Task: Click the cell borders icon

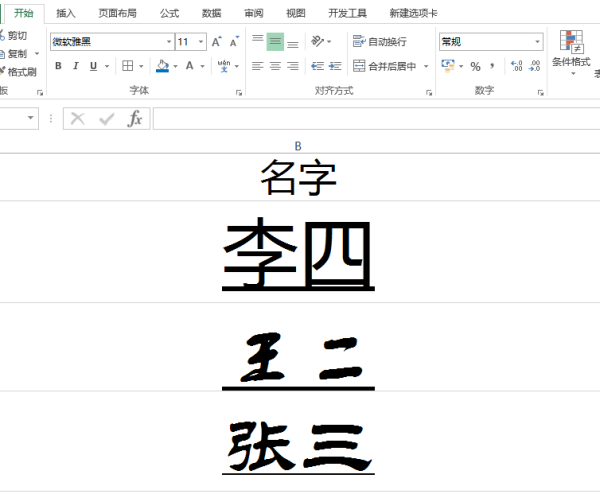Action: coord(127,66)
